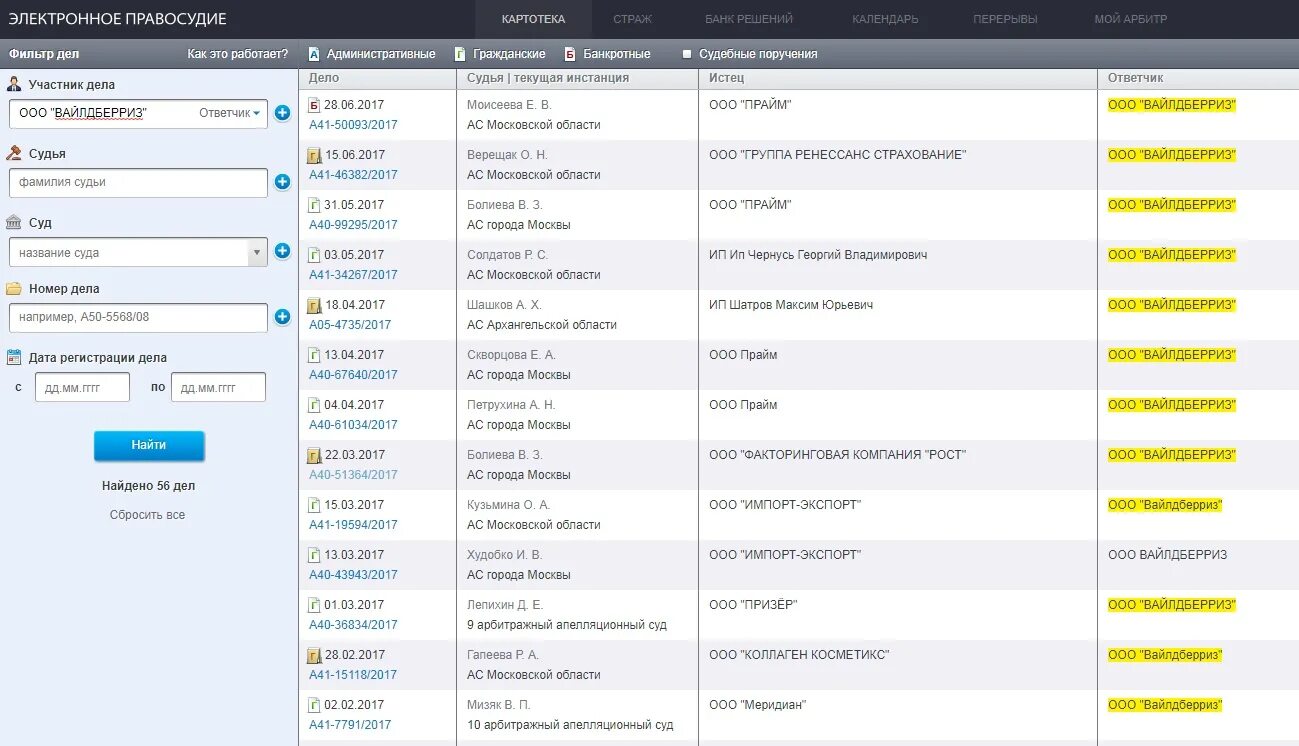Viewport: 1299px width, 746px height.
Task: Open the ПЕРЕРЫВЫ tab
Action: pos(1005,19)
